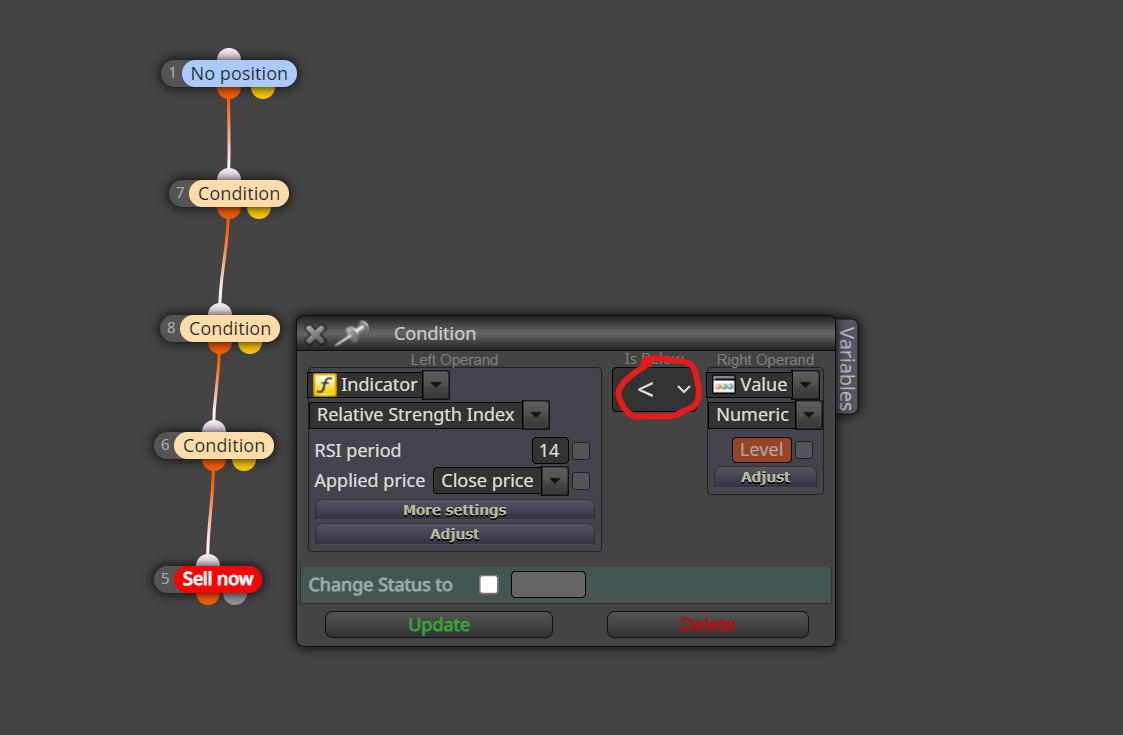Click the Right Operand label
The height and width of the screenshot is (735, 1123).
[765, 360]
